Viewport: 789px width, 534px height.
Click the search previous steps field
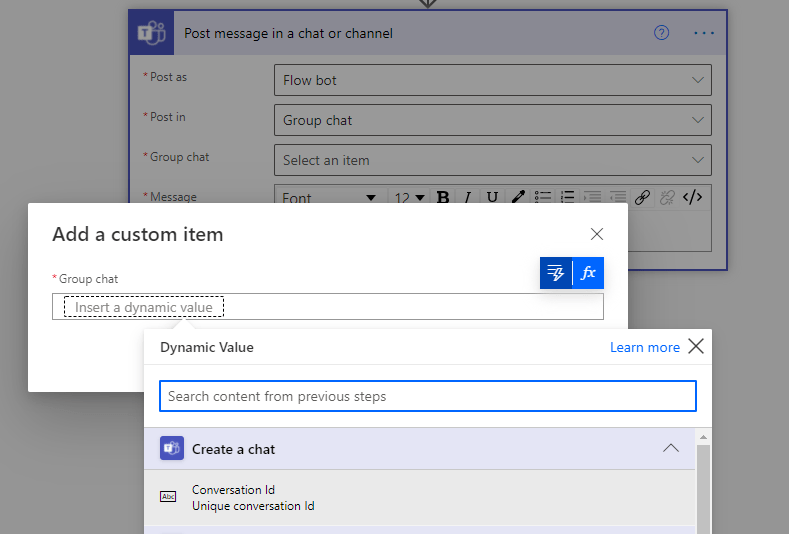(427, 396)
